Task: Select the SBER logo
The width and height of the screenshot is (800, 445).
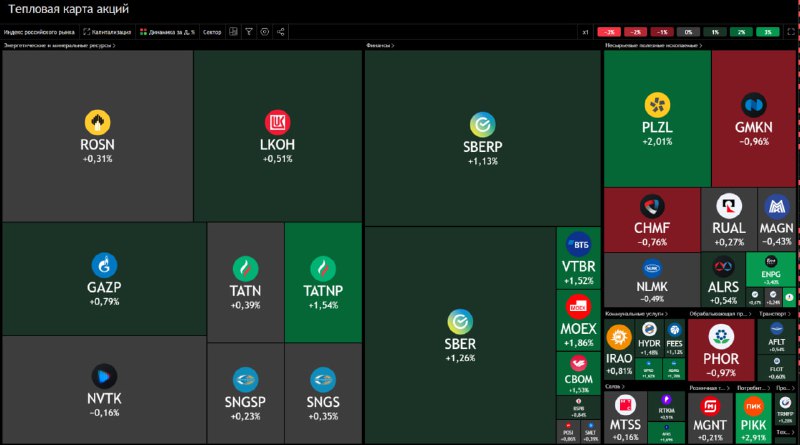Action: click(x=460, y=322)
